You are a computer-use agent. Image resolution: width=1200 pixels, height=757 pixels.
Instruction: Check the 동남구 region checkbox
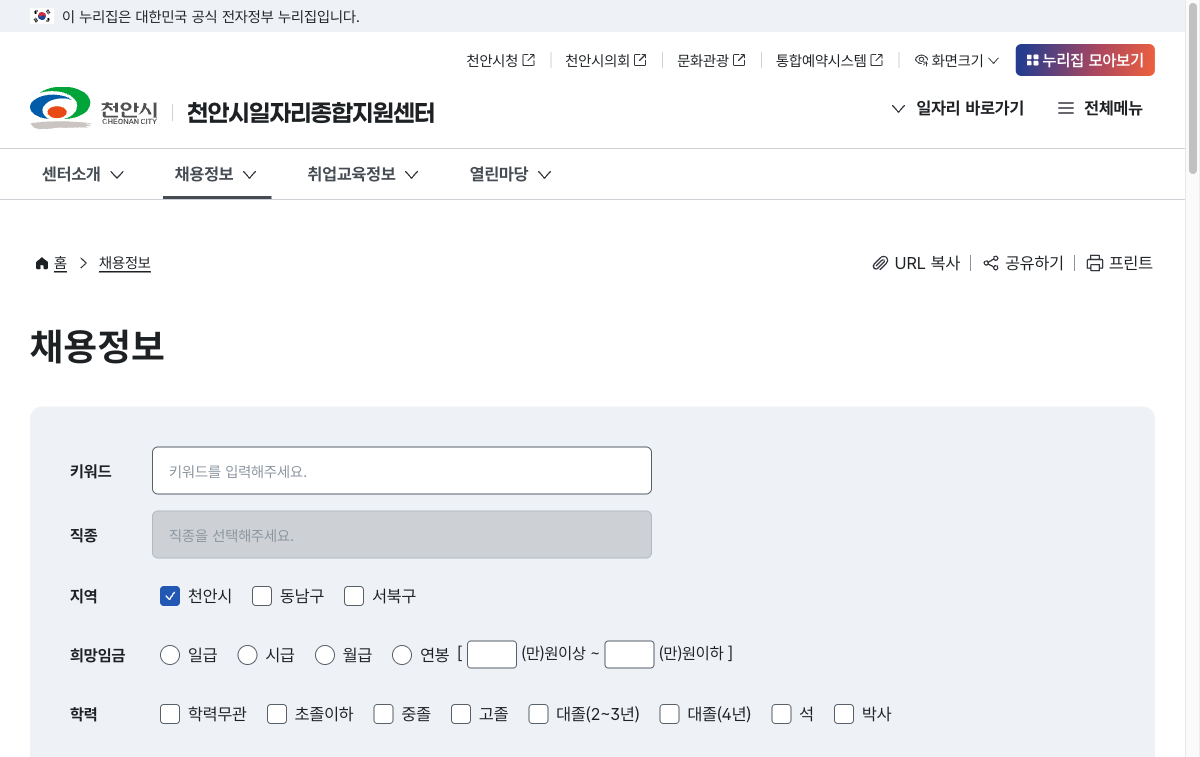tap(262, 596)
